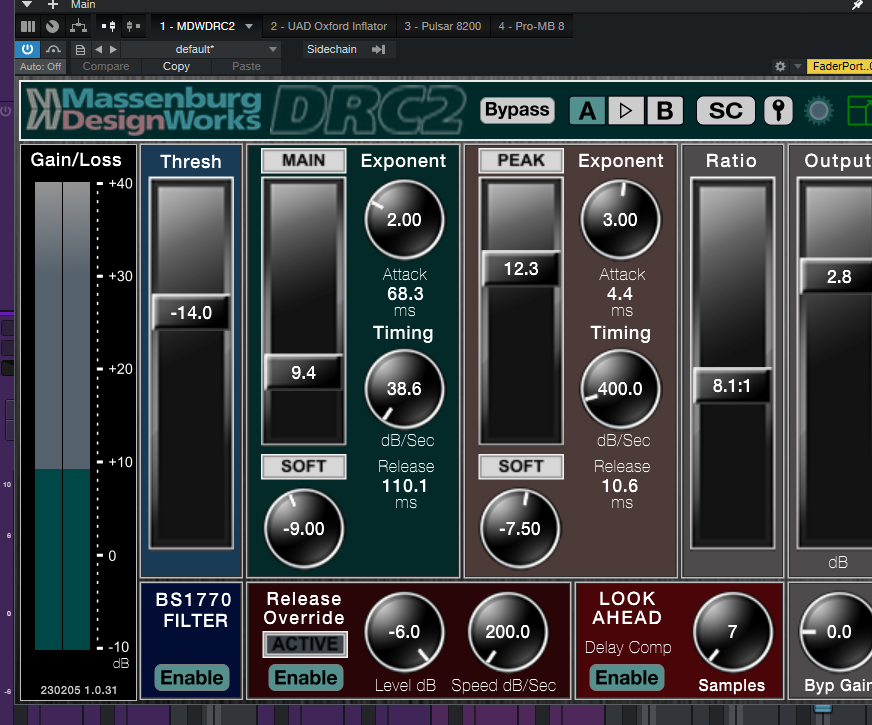Click the Look Ahead Samples knob showing 7
Viewport: 872px width, 725px height.
[732, 632]
